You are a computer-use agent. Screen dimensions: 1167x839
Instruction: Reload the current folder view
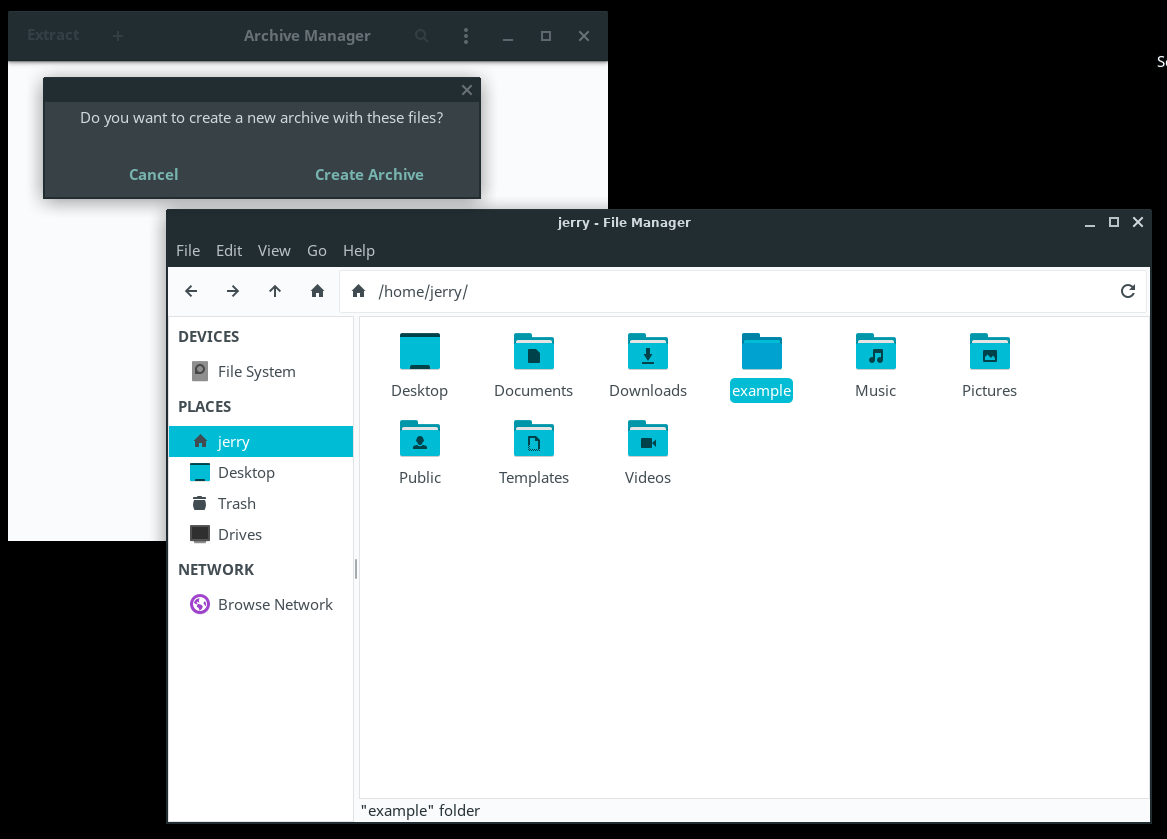(x=1127, y=291)
